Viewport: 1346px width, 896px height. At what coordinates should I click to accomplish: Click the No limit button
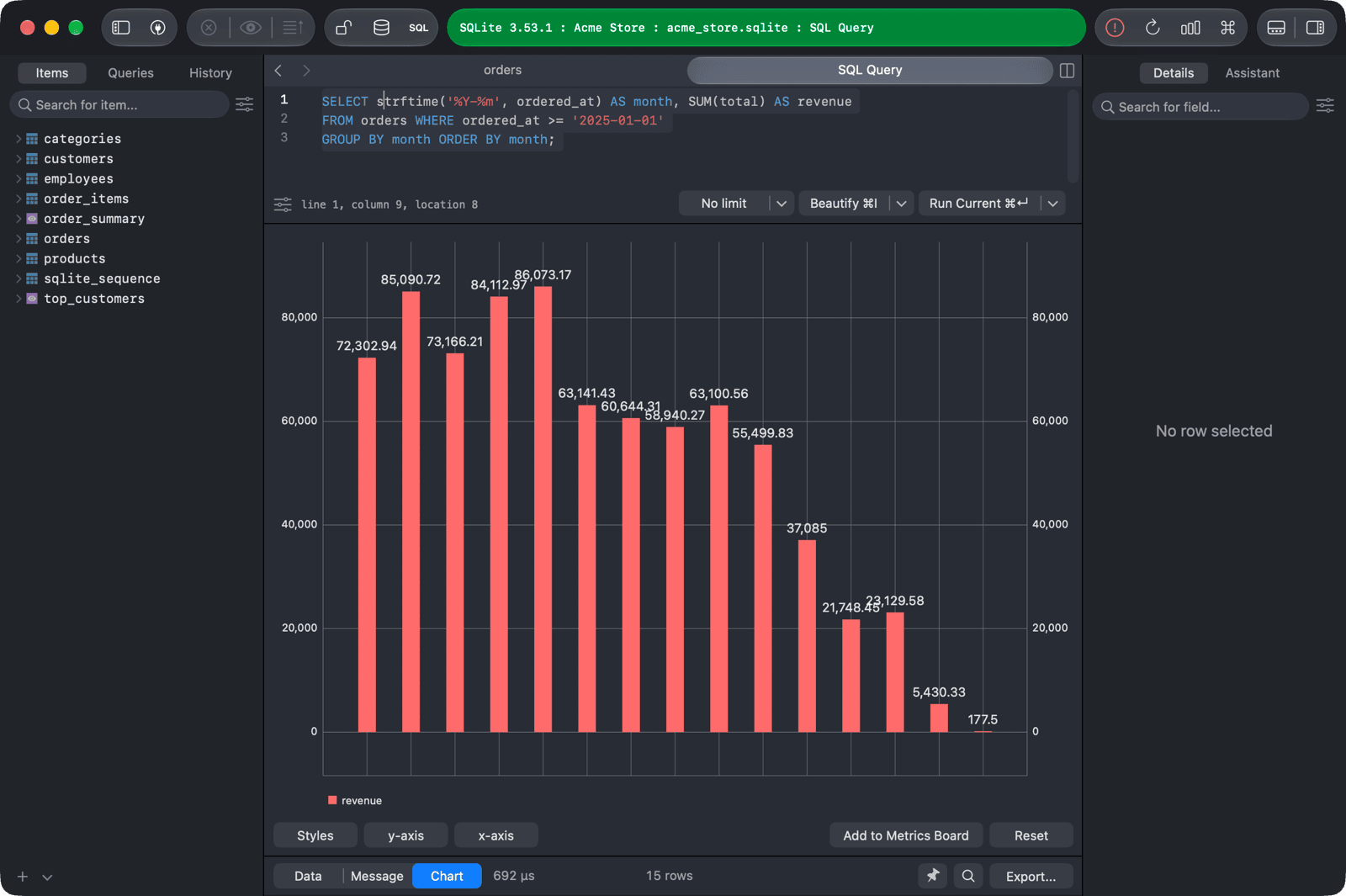723,204
